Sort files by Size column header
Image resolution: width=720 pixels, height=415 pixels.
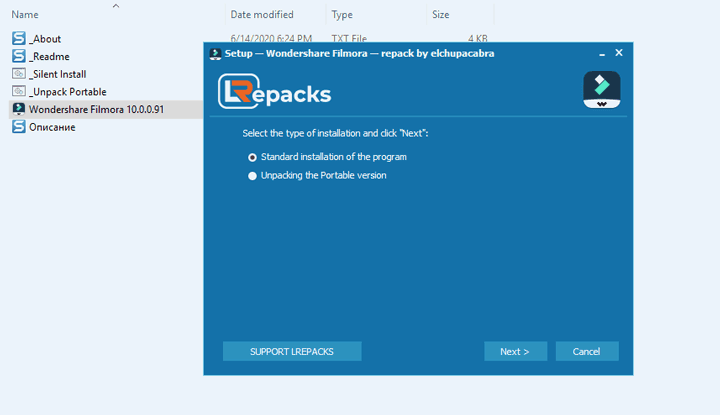pyautogui.click(x=440, y=15)
